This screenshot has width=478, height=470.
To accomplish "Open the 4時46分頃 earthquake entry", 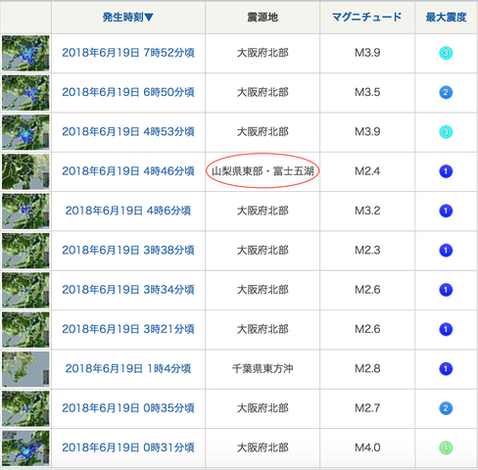I will (x=128, y=171).
